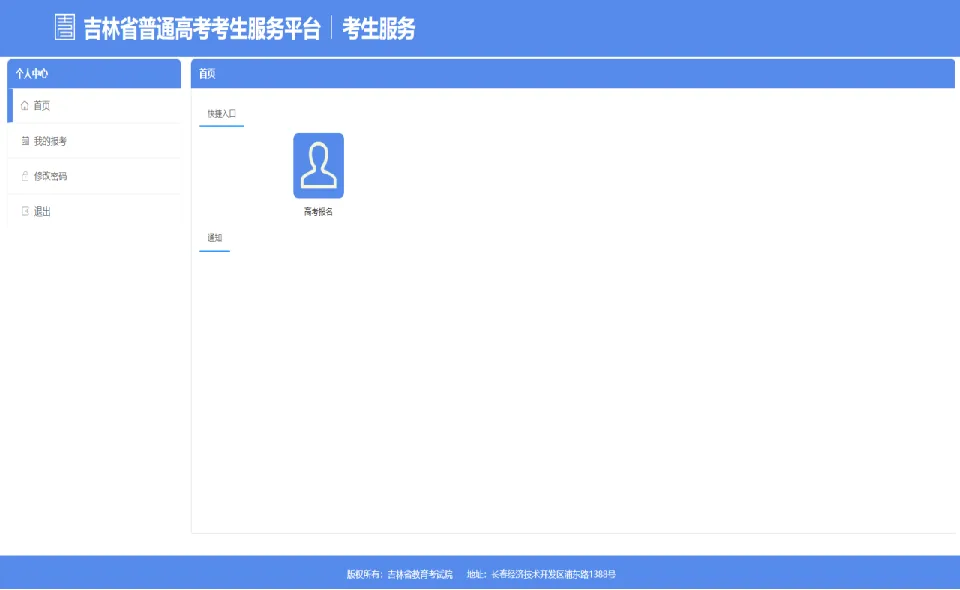Screen dimensions: 960x590
Task: Click 退出 to log out
Action: 44,211
